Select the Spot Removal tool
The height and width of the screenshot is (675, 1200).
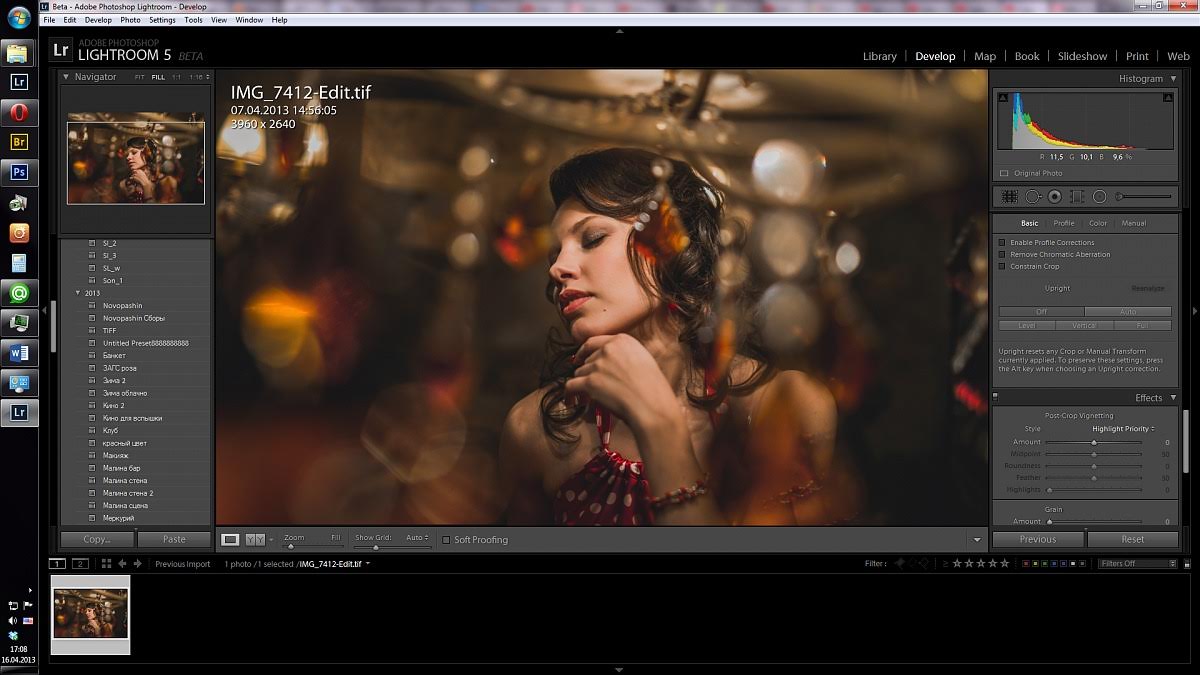[1032, 197]
